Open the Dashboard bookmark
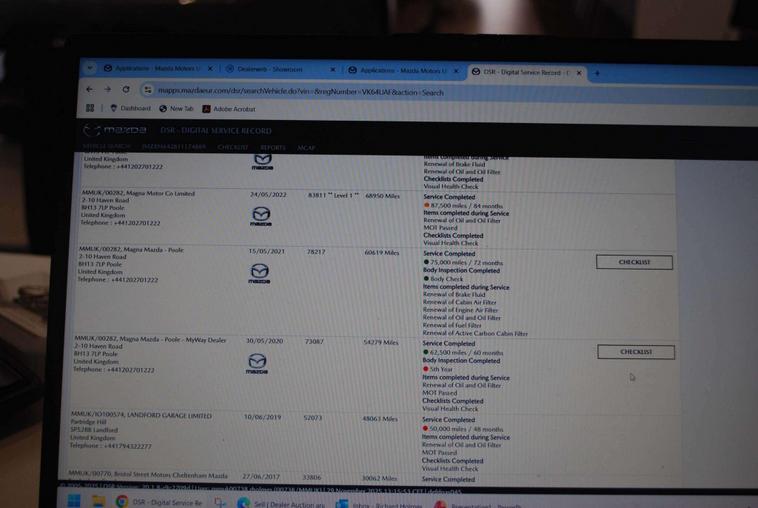This screenshot has width=758, height=508. coord(130,108)
